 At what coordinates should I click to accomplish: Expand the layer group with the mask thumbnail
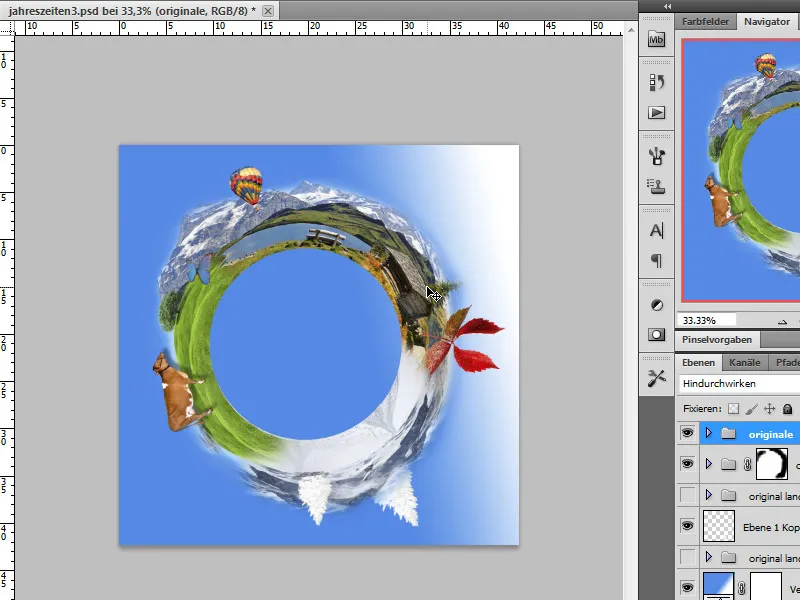click(x=709, y=464)
